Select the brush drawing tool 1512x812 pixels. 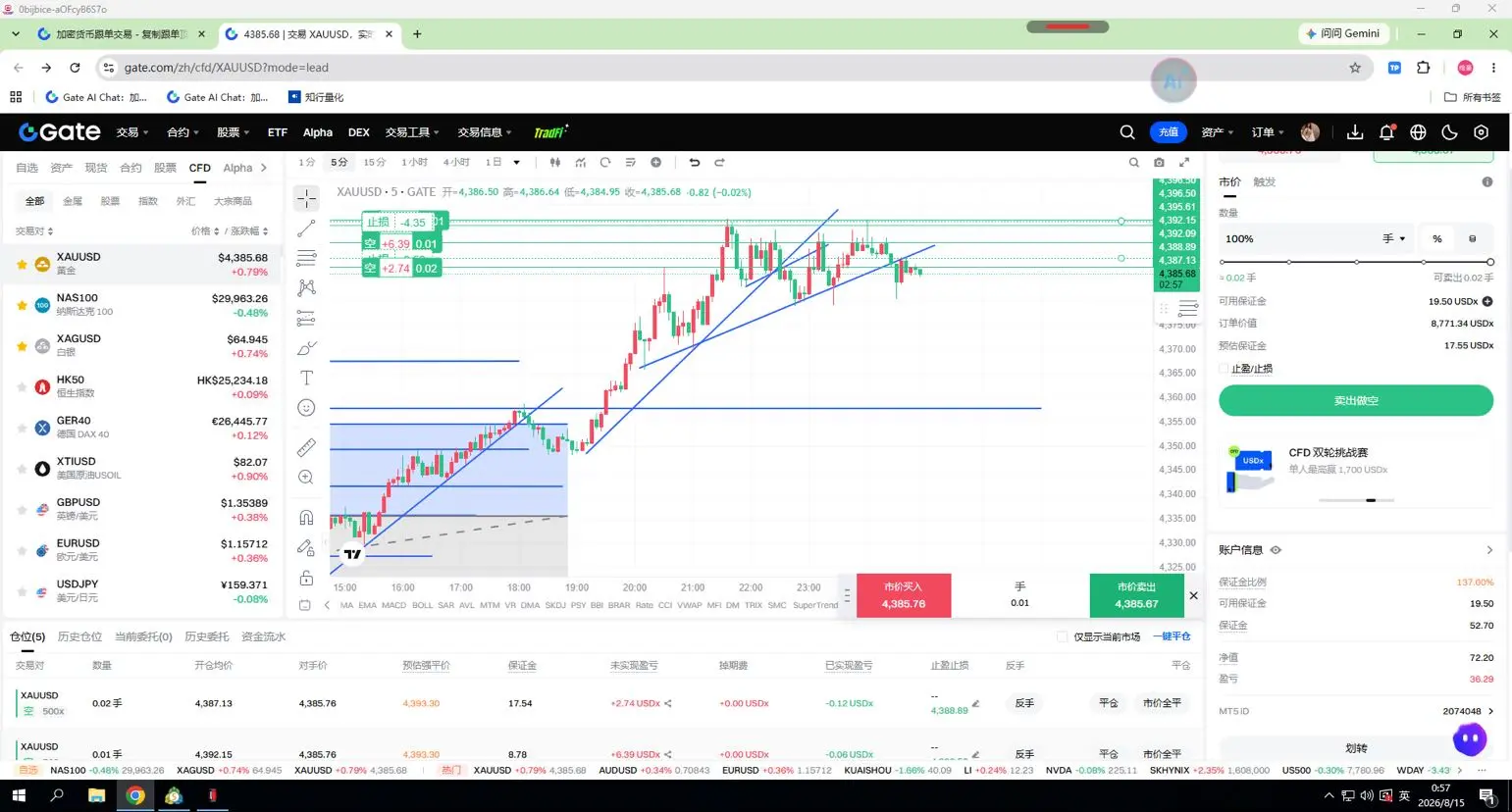point(306,348)
